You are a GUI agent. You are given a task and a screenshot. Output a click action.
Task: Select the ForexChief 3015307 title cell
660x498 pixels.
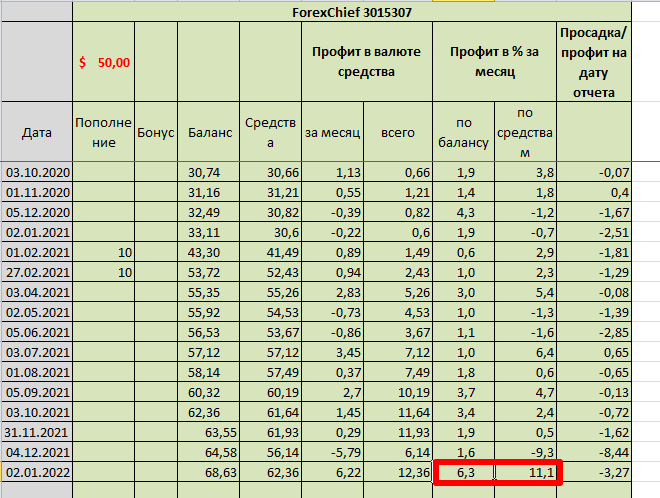[x=351, y=12]
